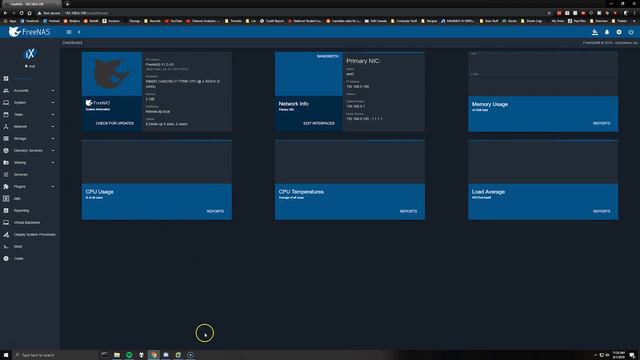Image resolution: width=640 pixels, height=360 pixels.
Task: Click the Network sidebar icon
Action: tap(6, 127)
